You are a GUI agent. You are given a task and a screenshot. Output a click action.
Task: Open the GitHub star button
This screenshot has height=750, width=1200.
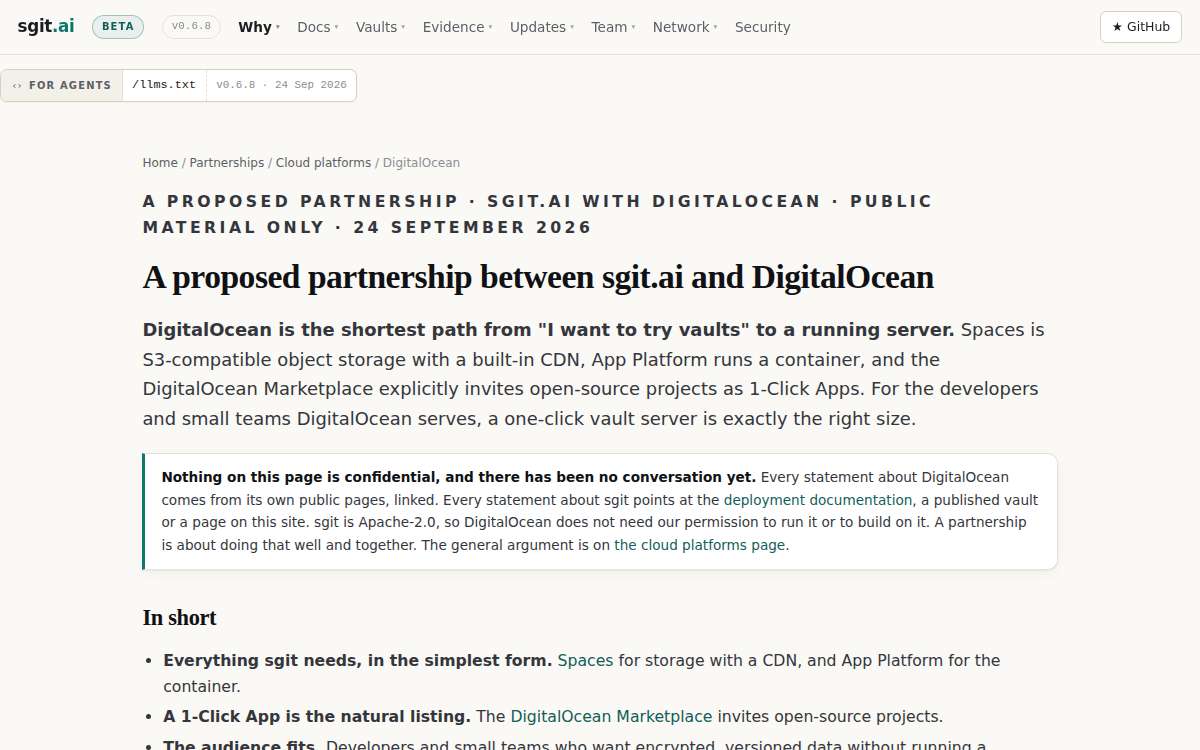pos(1141,27)
